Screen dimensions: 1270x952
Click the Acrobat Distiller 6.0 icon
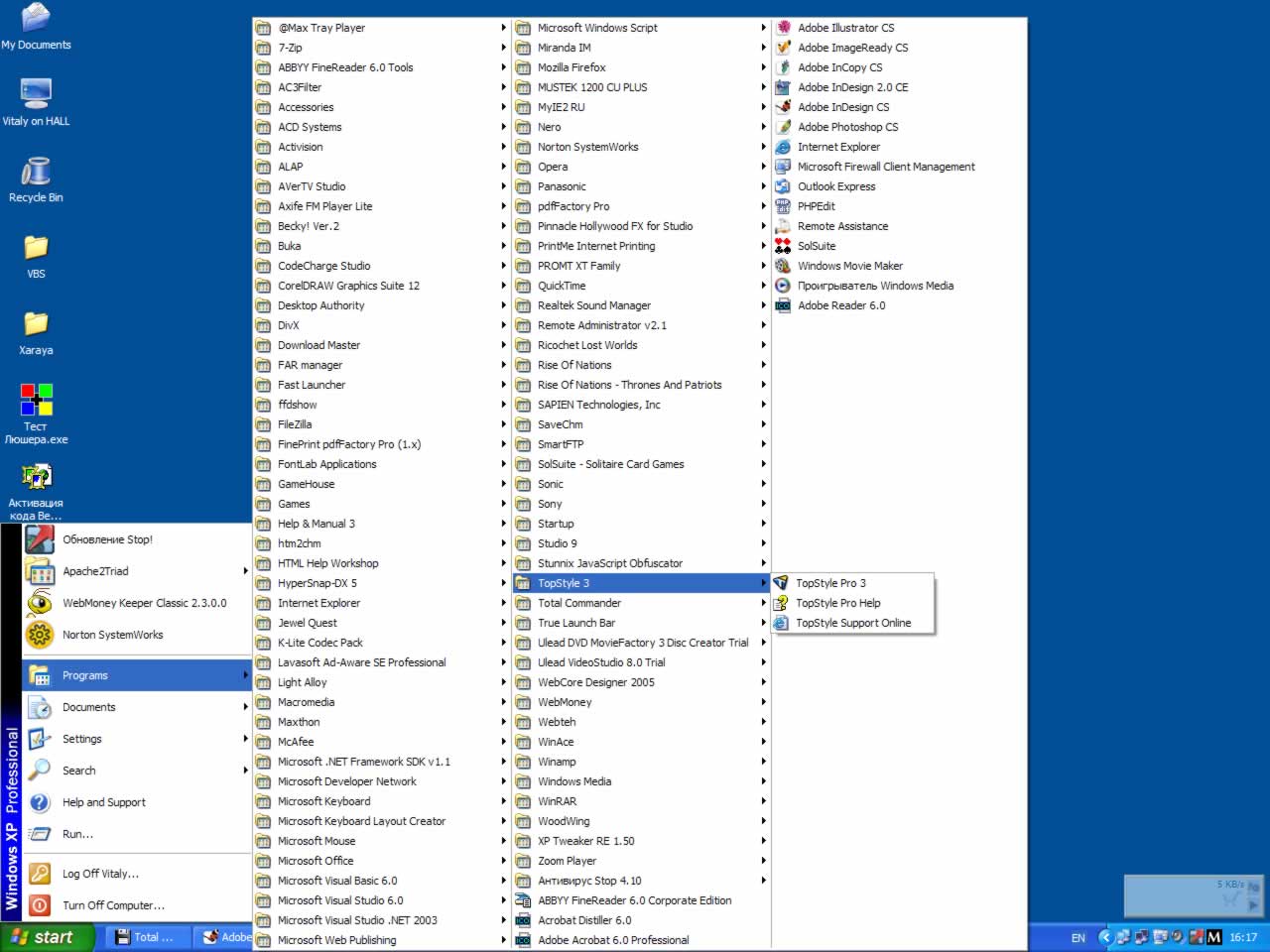(523, 920)
